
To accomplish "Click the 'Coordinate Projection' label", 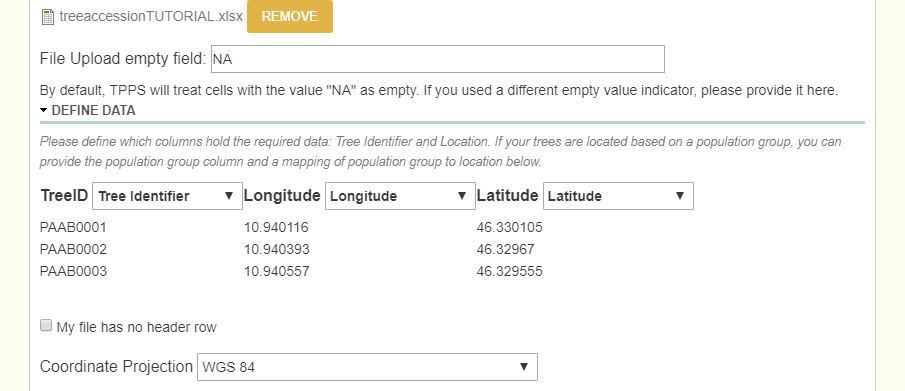I will (x=116, y=367).
